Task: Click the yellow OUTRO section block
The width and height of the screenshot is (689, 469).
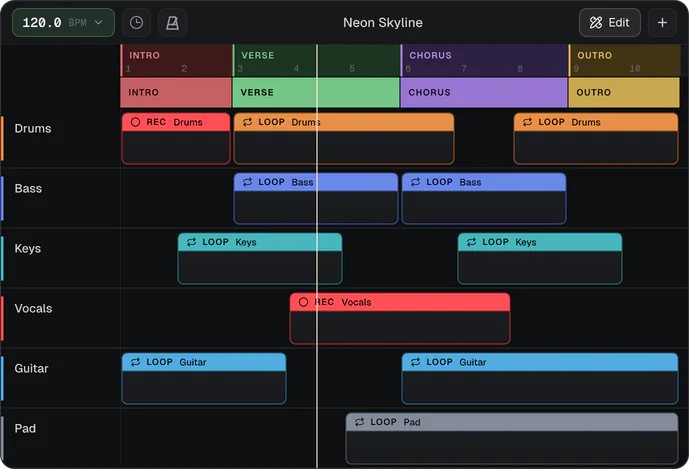Action: point(624,92)
